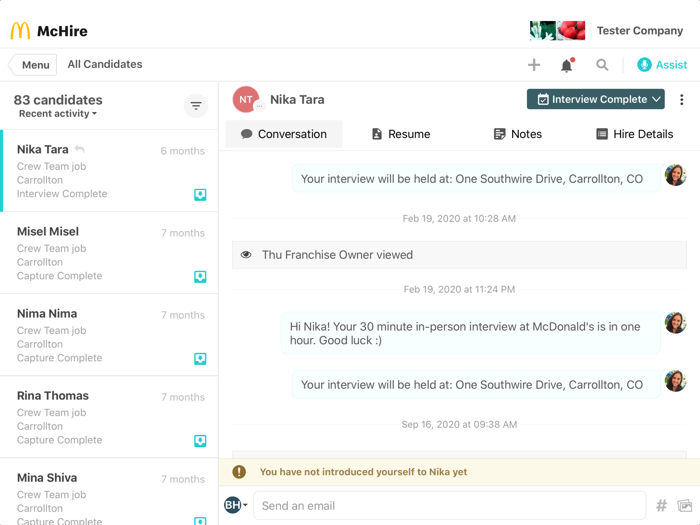Click the Tester Company logo image
Viewport: 700px width, 525px height.
(x=557, y=31)
